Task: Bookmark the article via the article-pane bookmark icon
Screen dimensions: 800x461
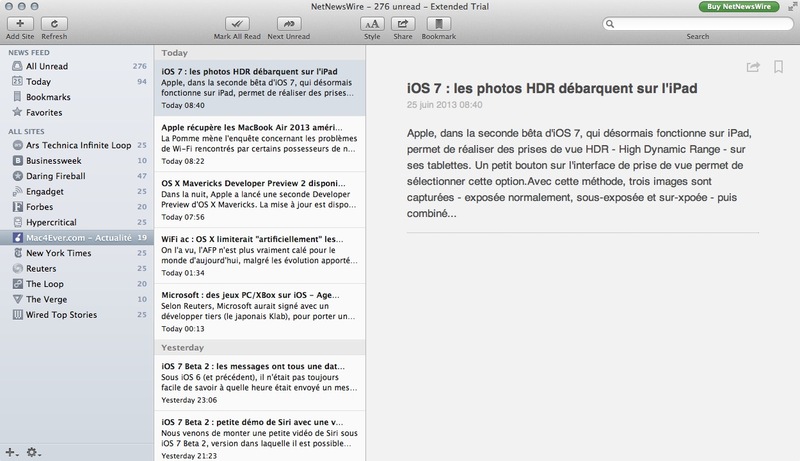Action: point(779,67)
